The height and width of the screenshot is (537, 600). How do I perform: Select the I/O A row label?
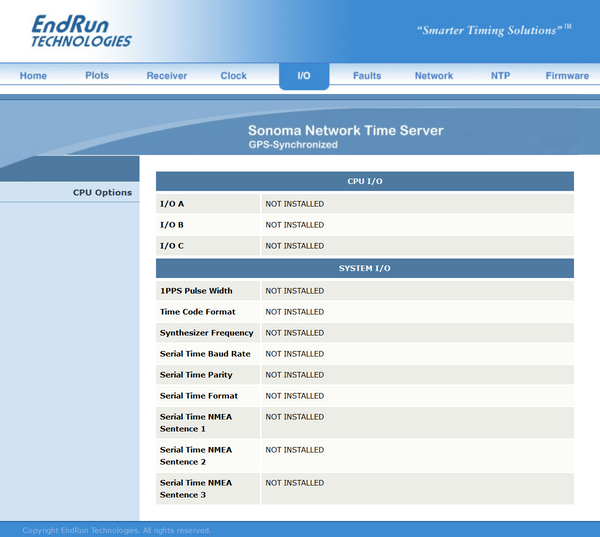(x=172, y=204)
